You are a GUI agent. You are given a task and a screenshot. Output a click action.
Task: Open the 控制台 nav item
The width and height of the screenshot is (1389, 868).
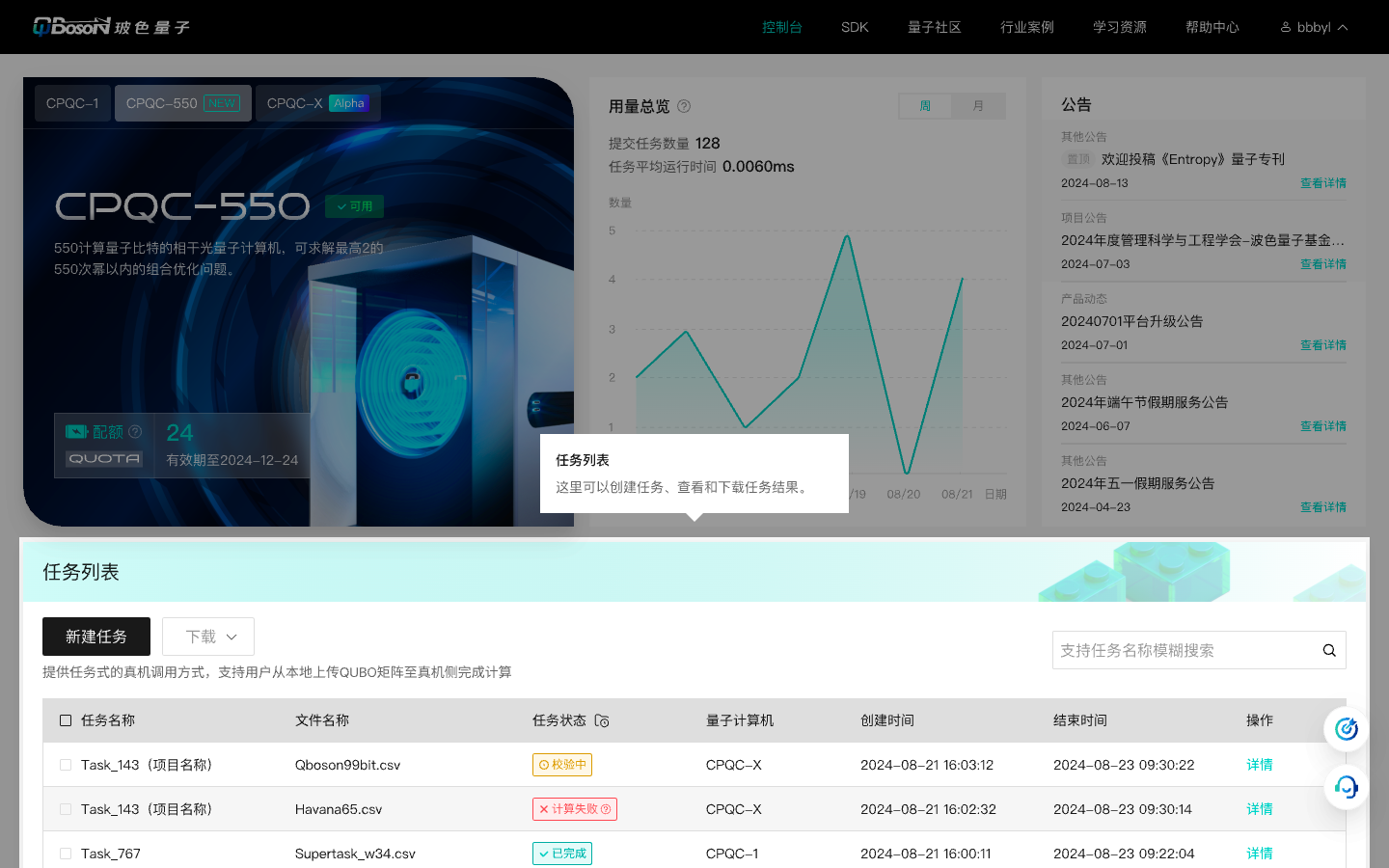coord(782,27)
